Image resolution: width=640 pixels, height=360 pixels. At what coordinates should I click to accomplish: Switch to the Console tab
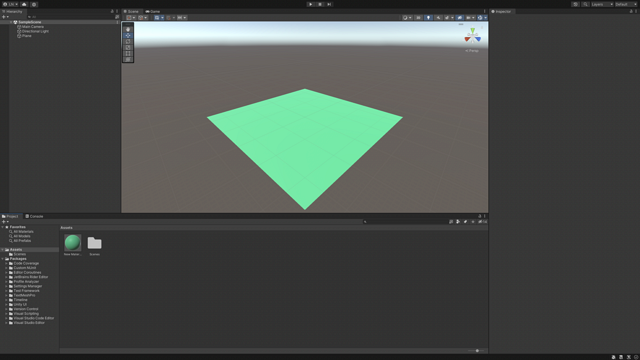pos(34,216)
